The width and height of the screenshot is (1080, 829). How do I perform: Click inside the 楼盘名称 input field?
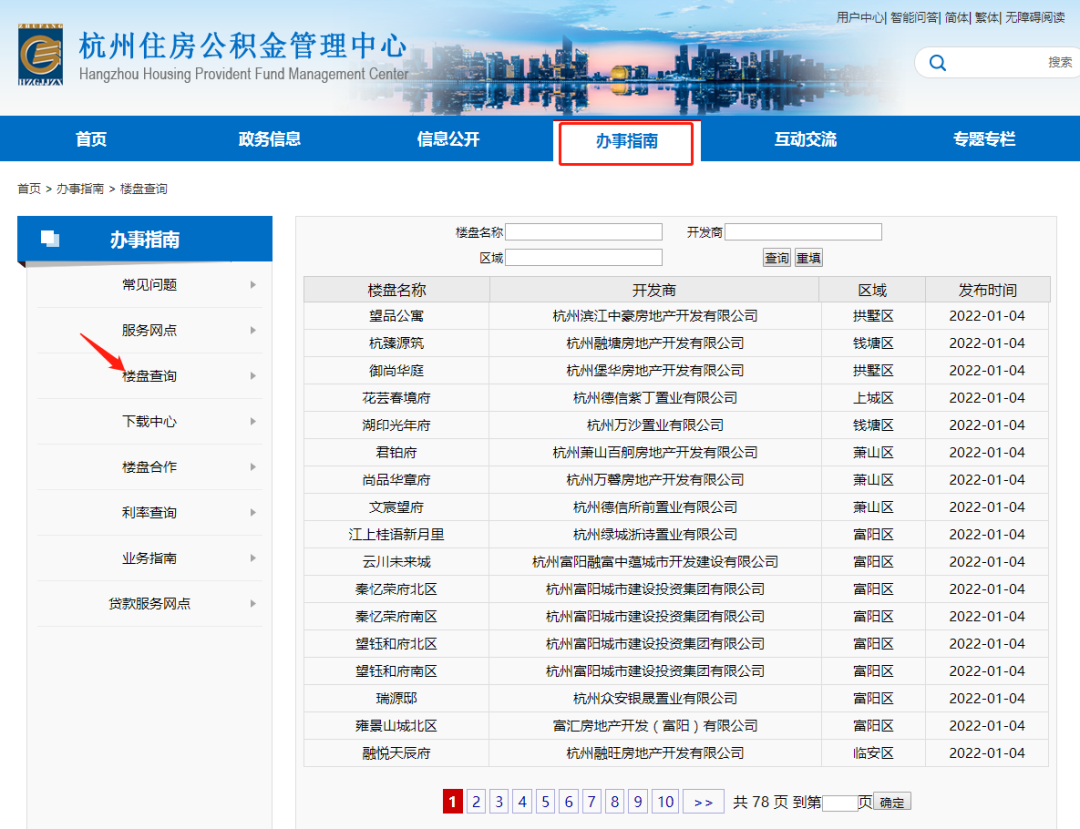coord(584,231)
